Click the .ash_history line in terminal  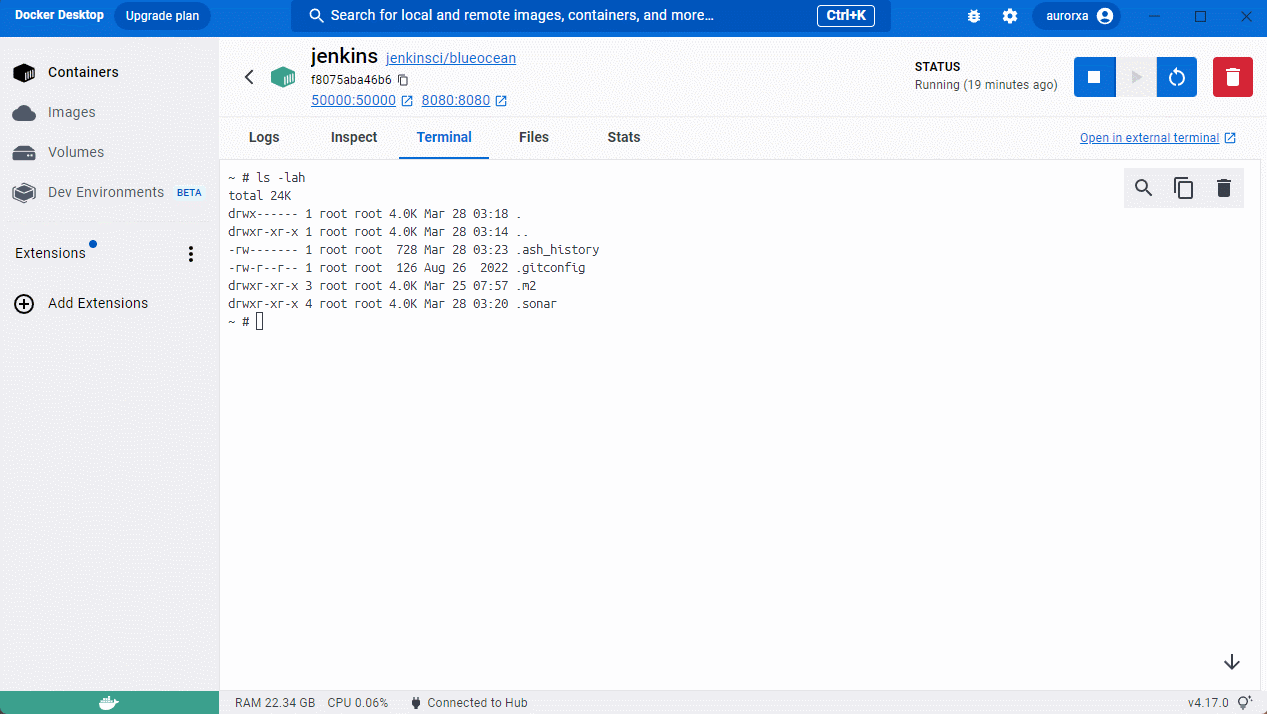[414, 250]
